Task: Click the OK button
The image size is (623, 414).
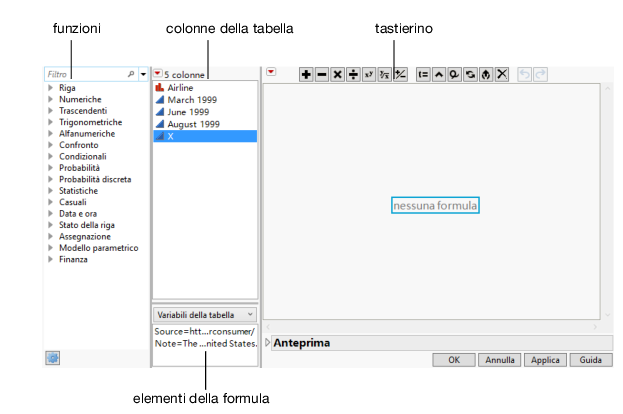Action: pos(454,360)
